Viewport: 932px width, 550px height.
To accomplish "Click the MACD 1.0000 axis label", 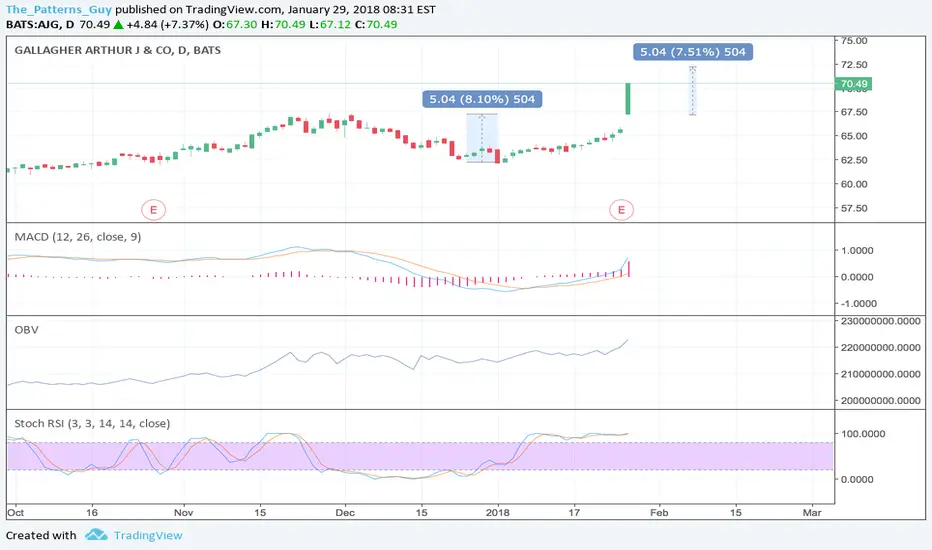I will 857,250.
